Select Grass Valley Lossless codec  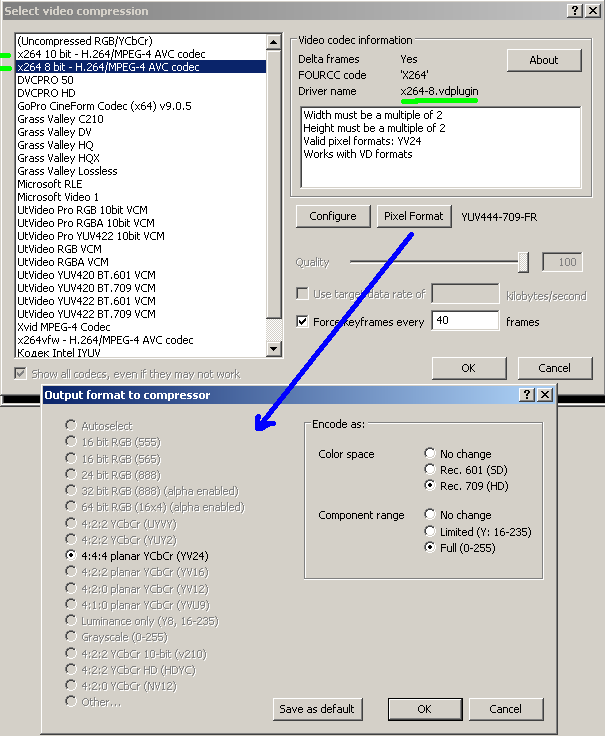coord(141,171)
